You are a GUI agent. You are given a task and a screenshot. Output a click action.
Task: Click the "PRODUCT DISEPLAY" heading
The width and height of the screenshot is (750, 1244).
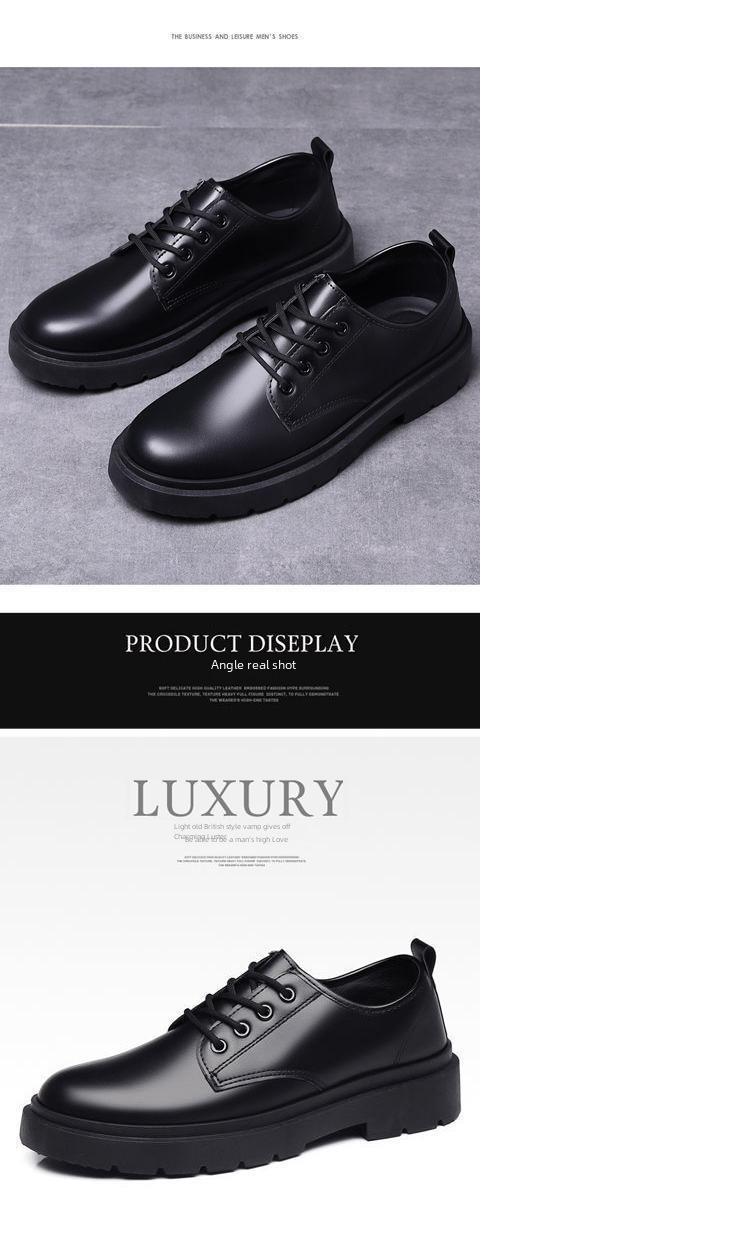[241, 643]
